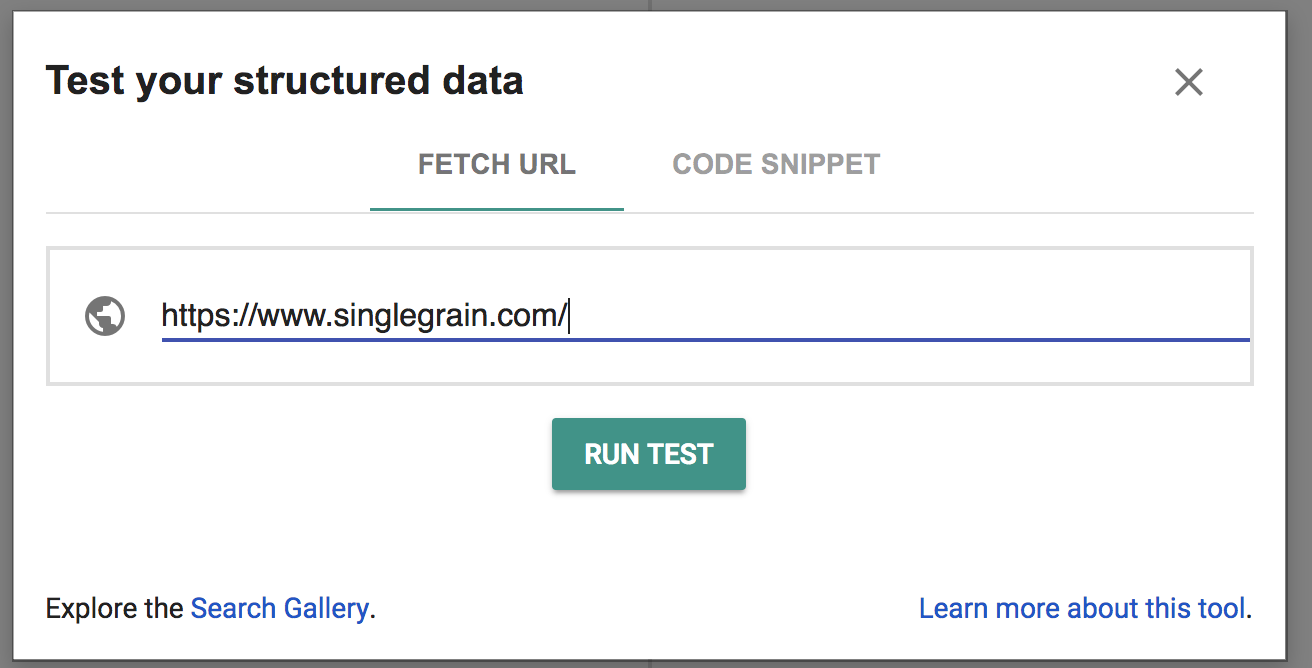Close the structured data test dialog
This screenshot has width=1312, height=668.
[1188, 82]
